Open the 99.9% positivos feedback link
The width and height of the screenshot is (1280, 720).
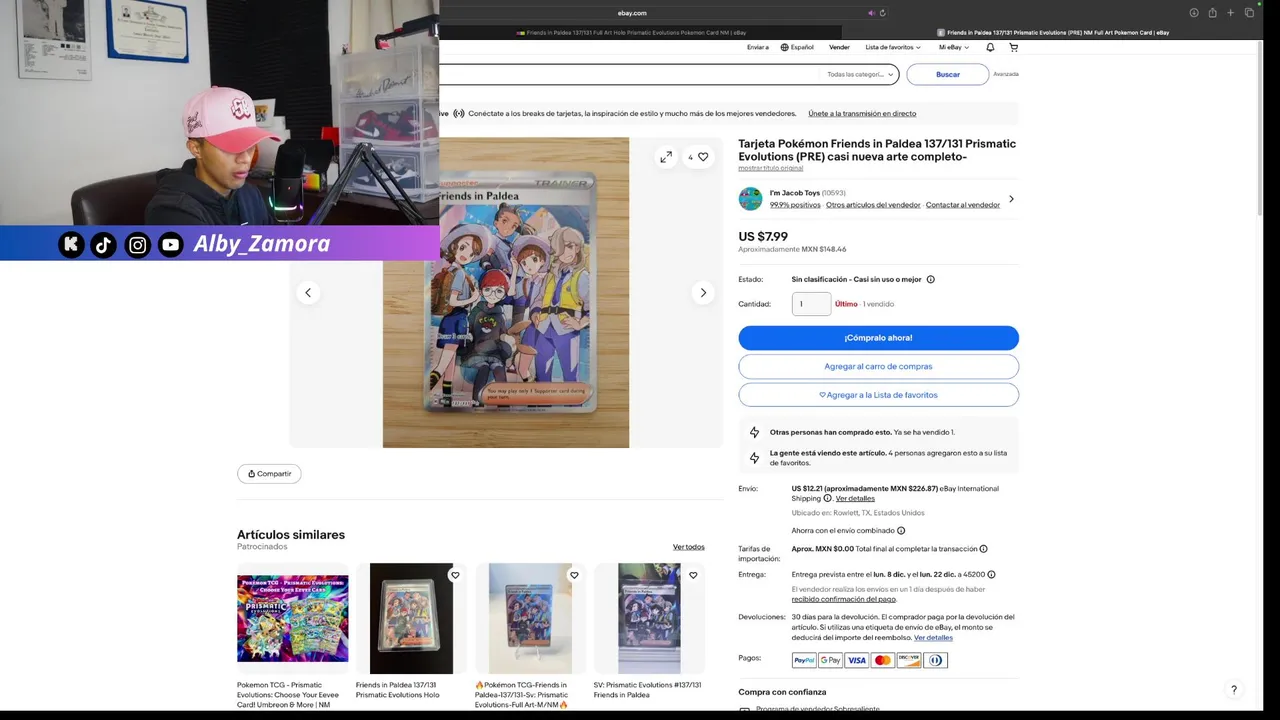click(795, 205)
